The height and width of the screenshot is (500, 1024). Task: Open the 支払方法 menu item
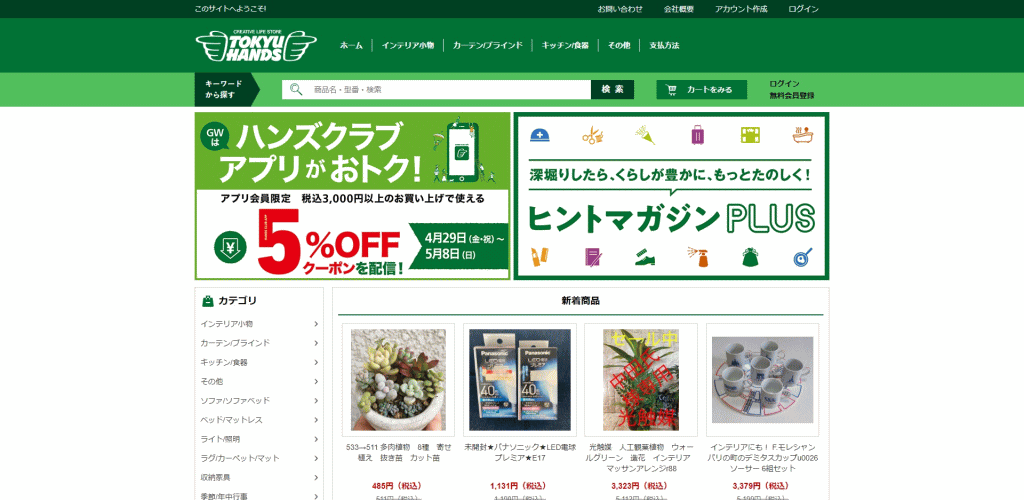click(664, 46)
